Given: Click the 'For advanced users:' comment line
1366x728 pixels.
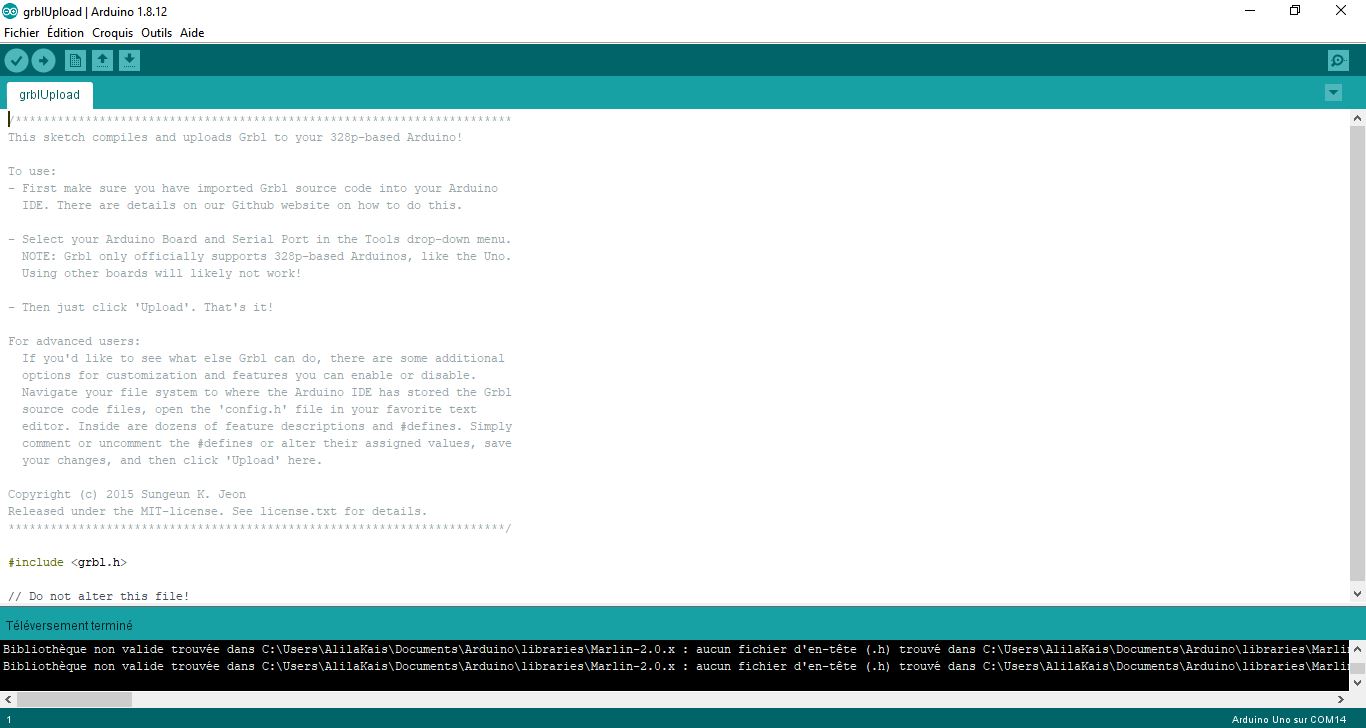Looking at the screenshot, I should coord(74,341).
